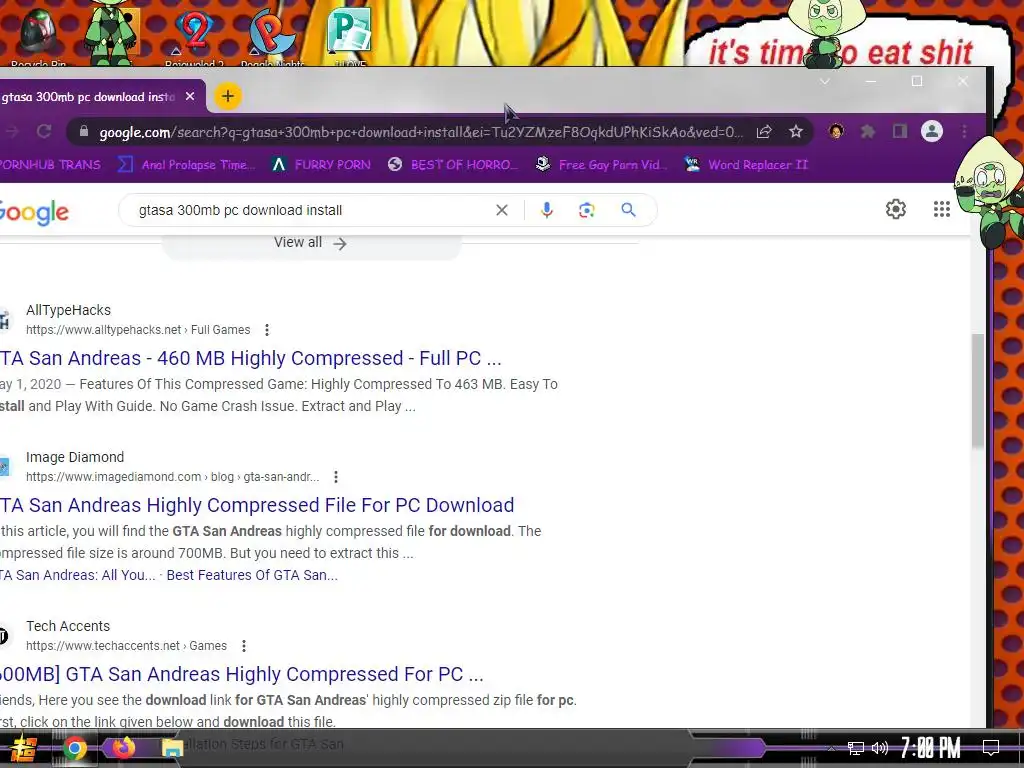
Task: Click AllTypeHacks site name
Action: pyautogui.click(x=69, y=310)
